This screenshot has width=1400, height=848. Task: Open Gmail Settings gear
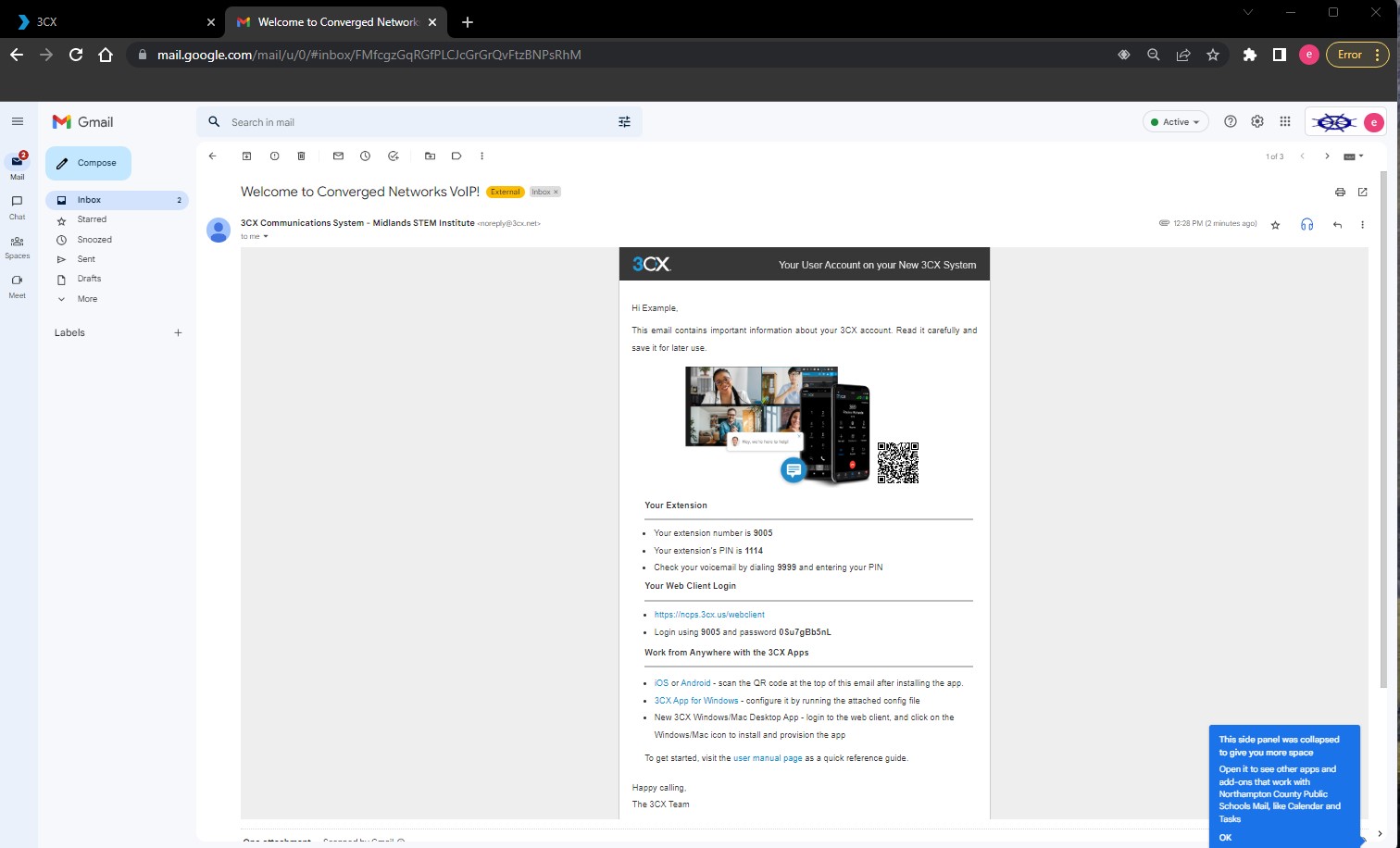[1257, 121]
